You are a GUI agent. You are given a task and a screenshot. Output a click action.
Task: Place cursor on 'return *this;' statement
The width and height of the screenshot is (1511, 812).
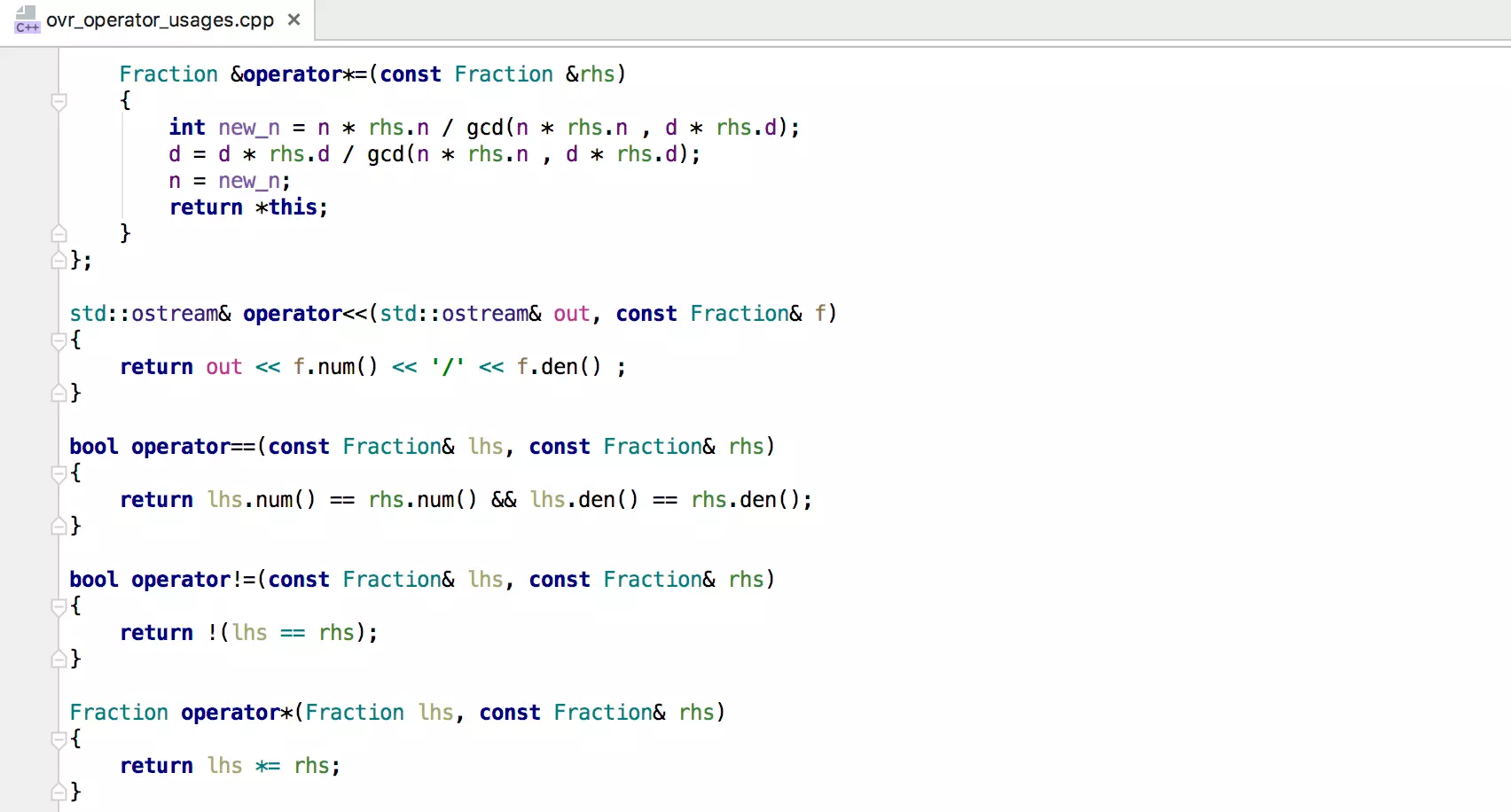click(x=248, y=207)
